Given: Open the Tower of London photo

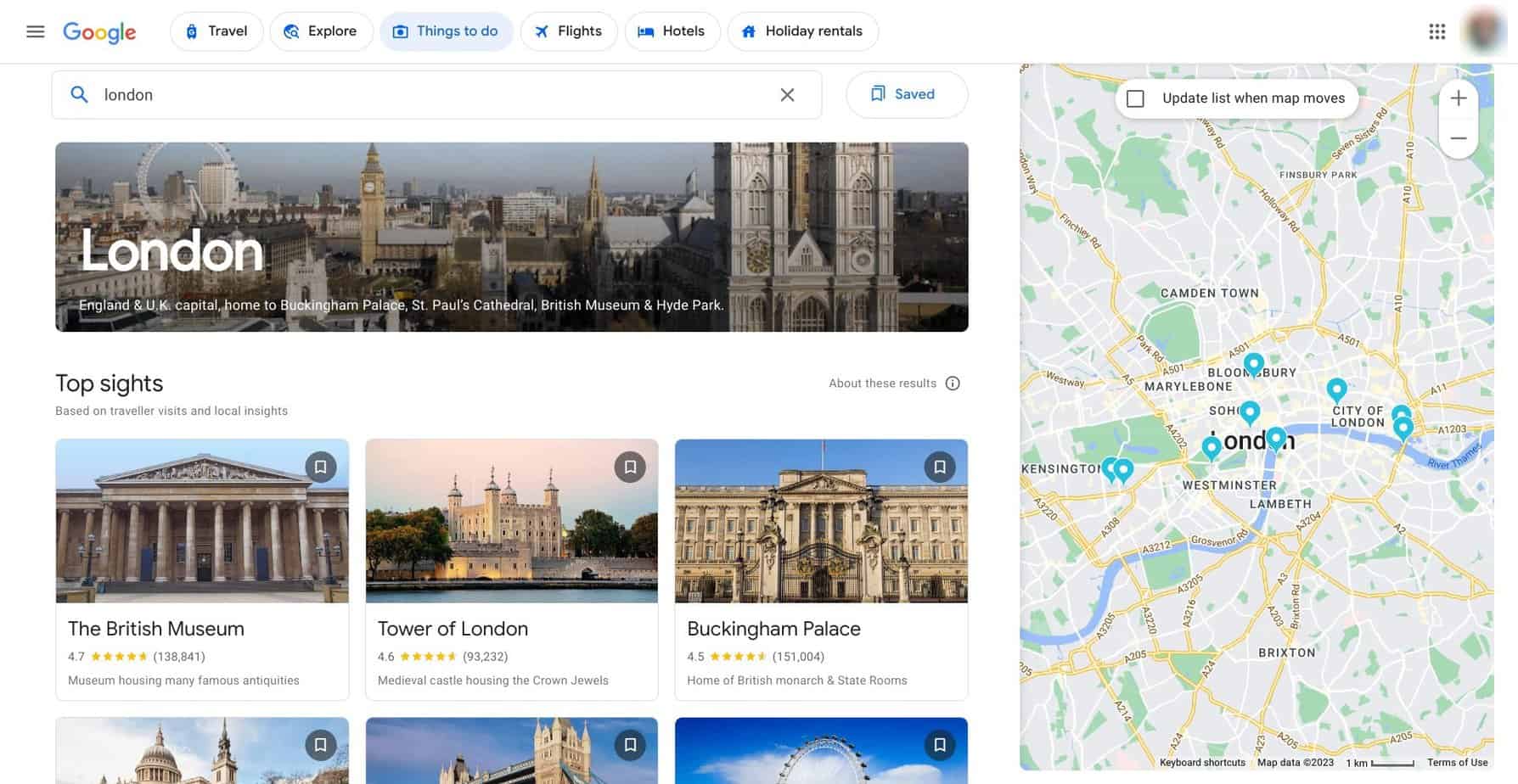Looking at the screenshot, I should point(511,521).
